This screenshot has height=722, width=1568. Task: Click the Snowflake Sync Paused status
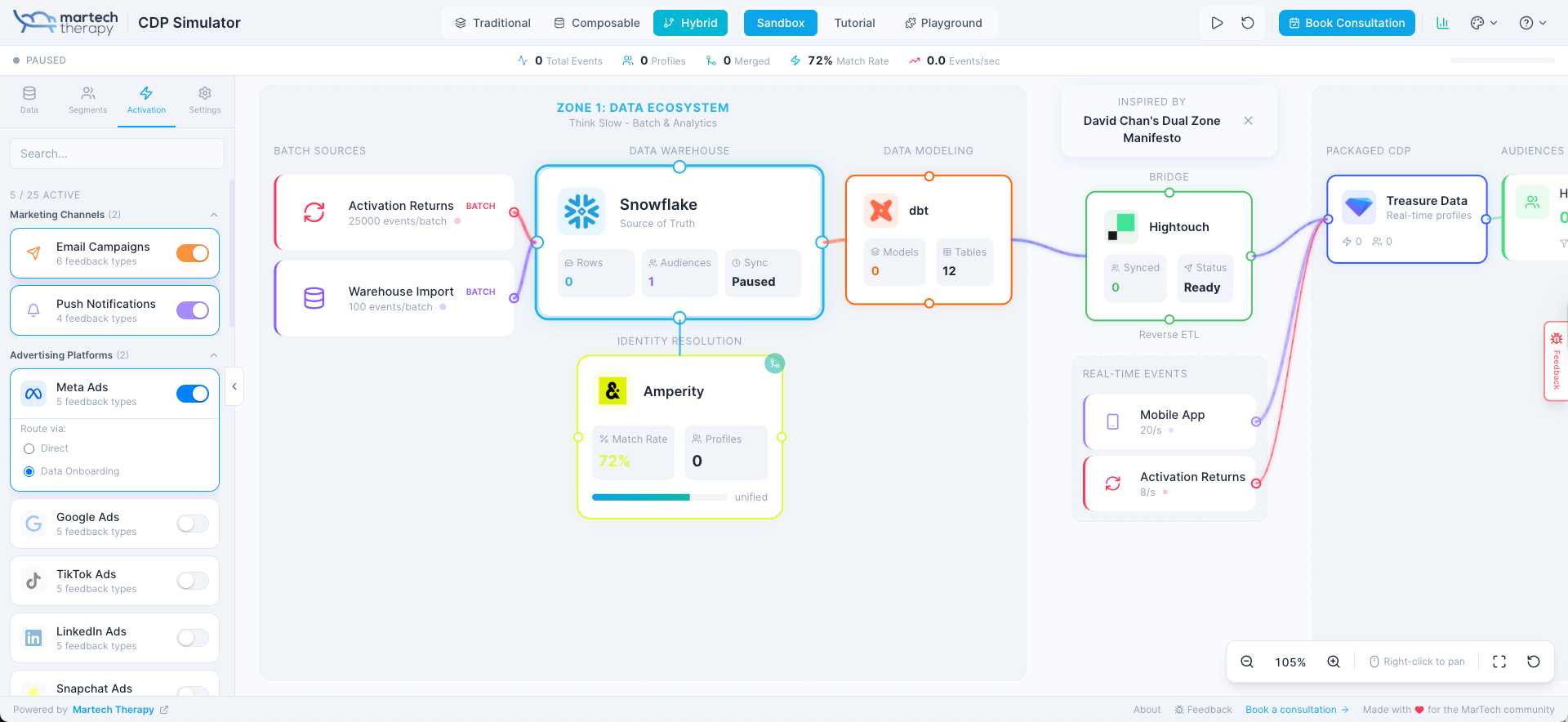763,273
